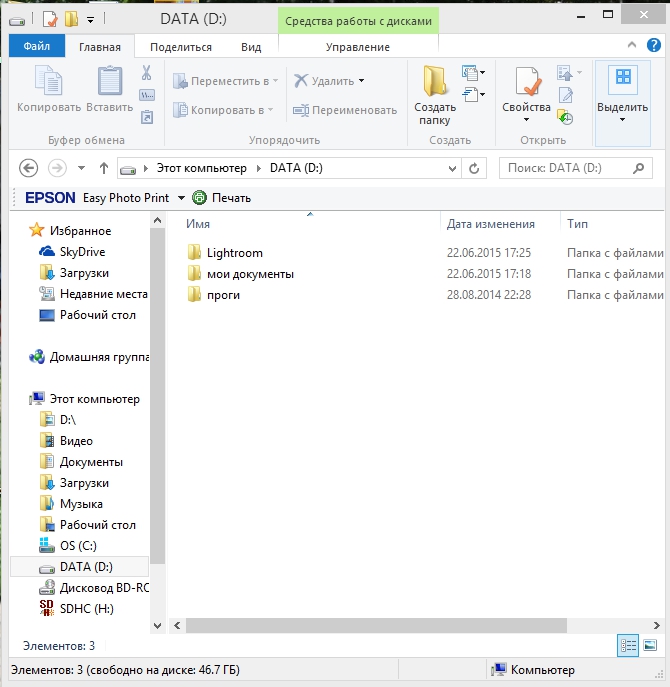Open the EPSON Easy Photo Print dropdown
This screenshot has width=670, height=687.
click(181, 198)
